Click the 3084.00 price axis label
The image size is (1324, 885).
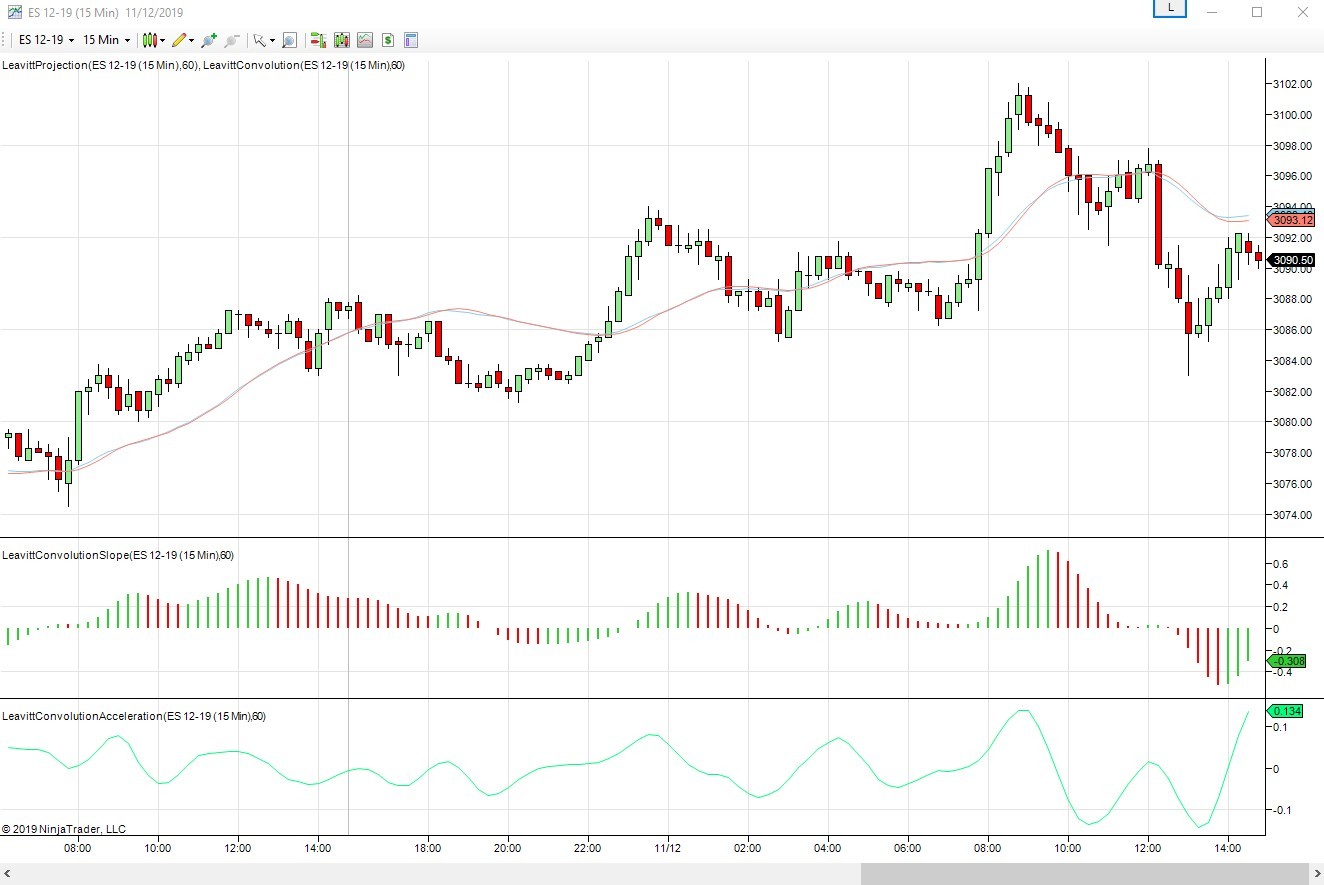pyautogui.click(x=1293, y=360)
